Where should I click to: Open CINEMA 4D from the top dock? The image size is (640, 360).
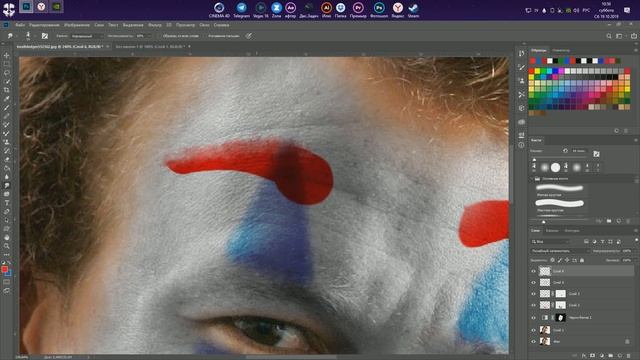tap(219, 10)
